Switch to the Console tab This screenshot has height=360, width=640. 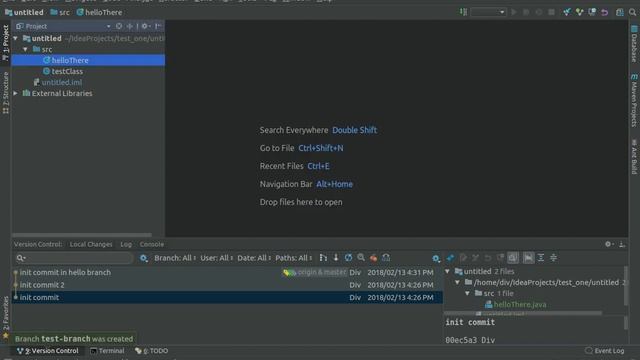coord(152,244)
